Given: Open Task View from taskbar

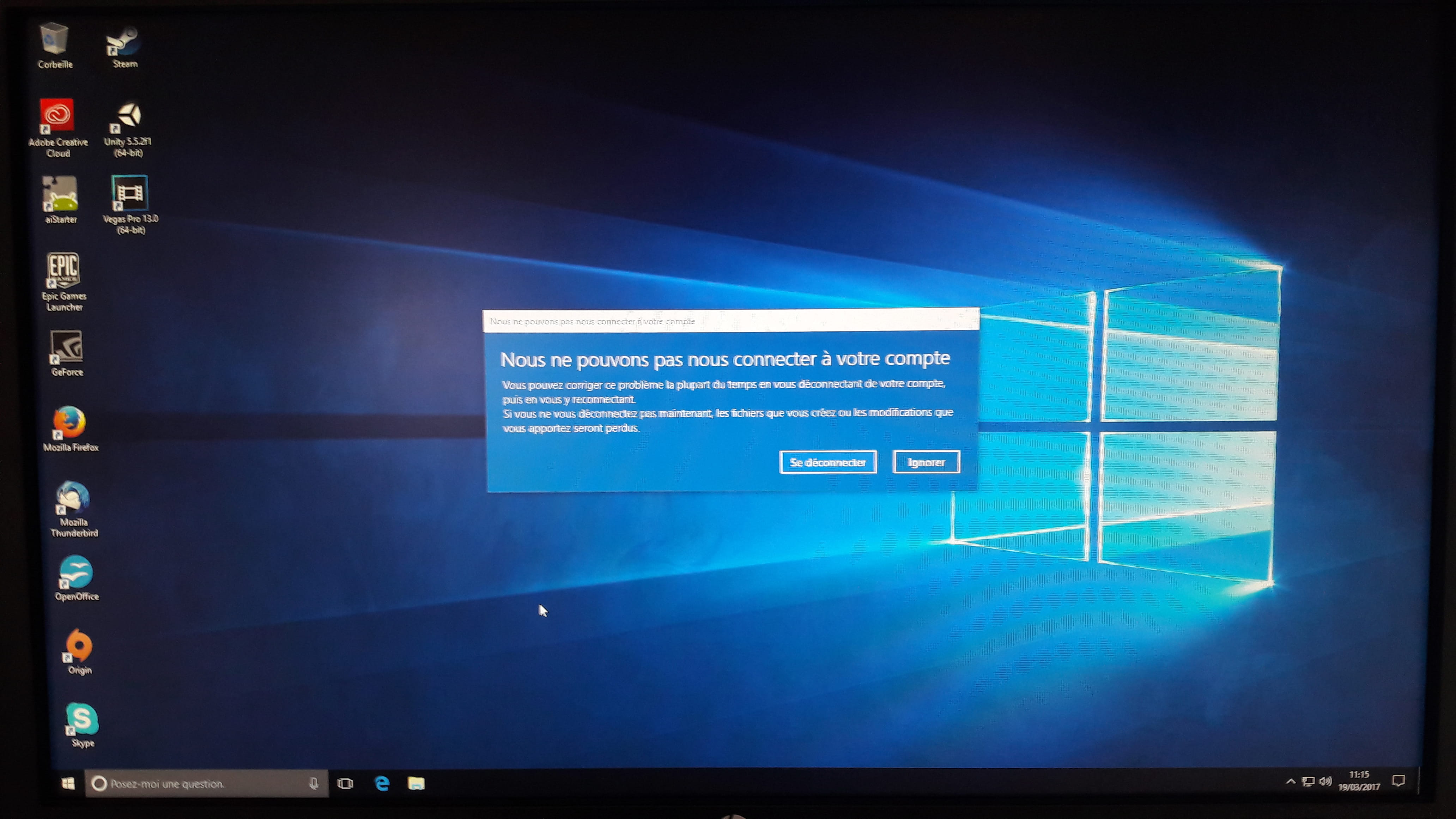Looking at the screenshot, I should (345, 783).
